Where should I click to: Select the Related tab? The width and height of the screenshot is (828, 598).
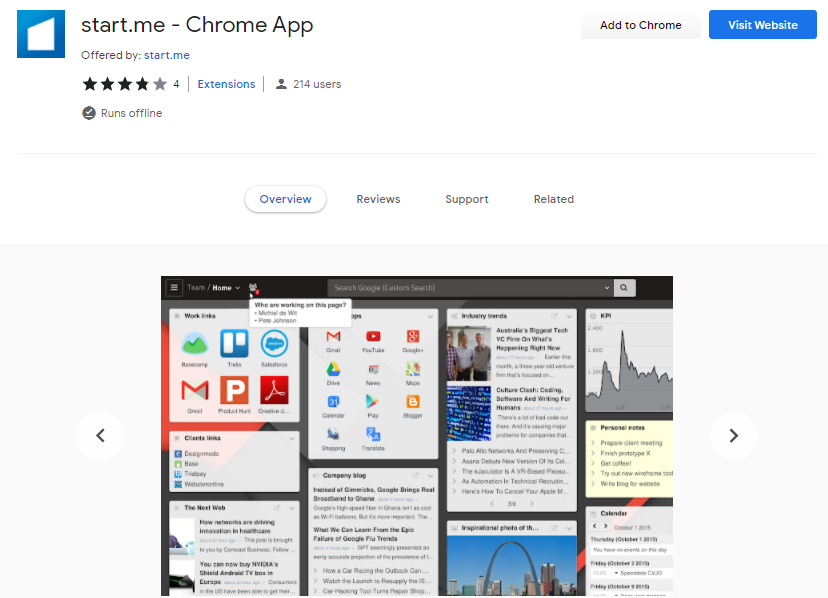tap(553, 199)
